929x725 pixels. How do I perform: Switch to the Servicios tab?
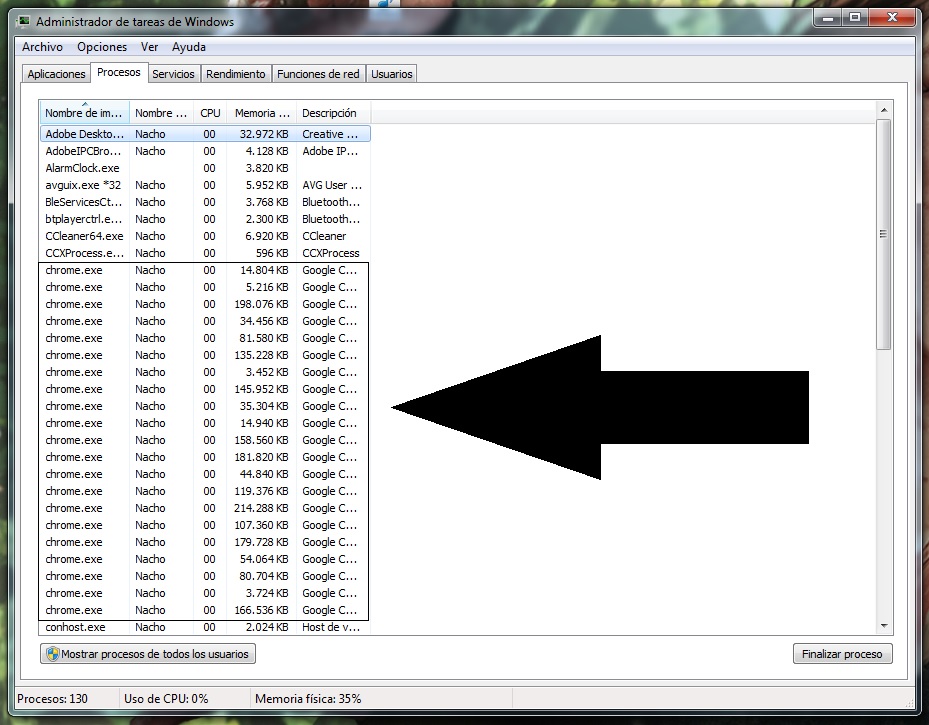tap(173, 74)
